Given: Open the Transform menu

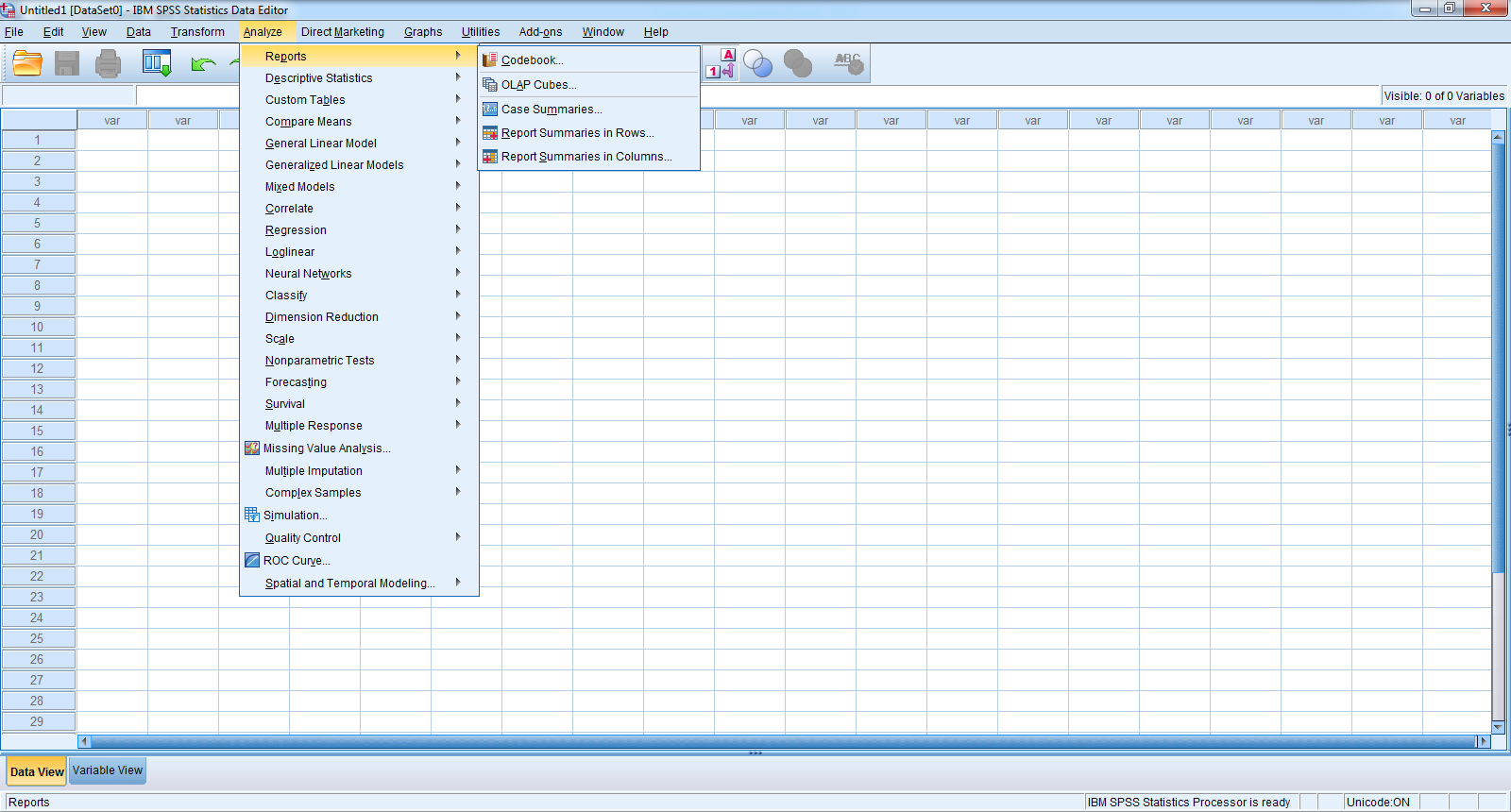Looking at the screenshot, I should tap(197, 32).
